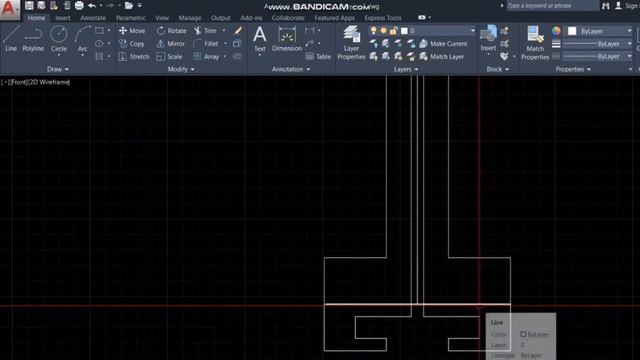The image size is (640, 360).
Task: Activate the Move command
Action: pos(132,31)
